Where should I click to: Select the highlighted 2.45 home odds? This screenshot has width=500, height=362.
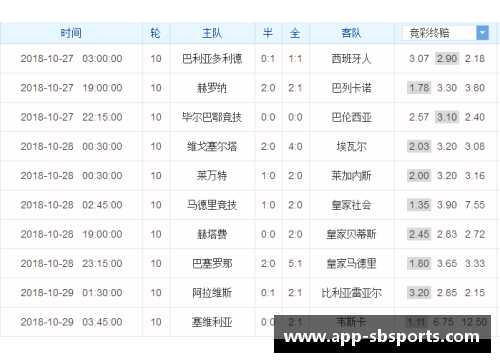pyautogui.click(x=419, y=234)
